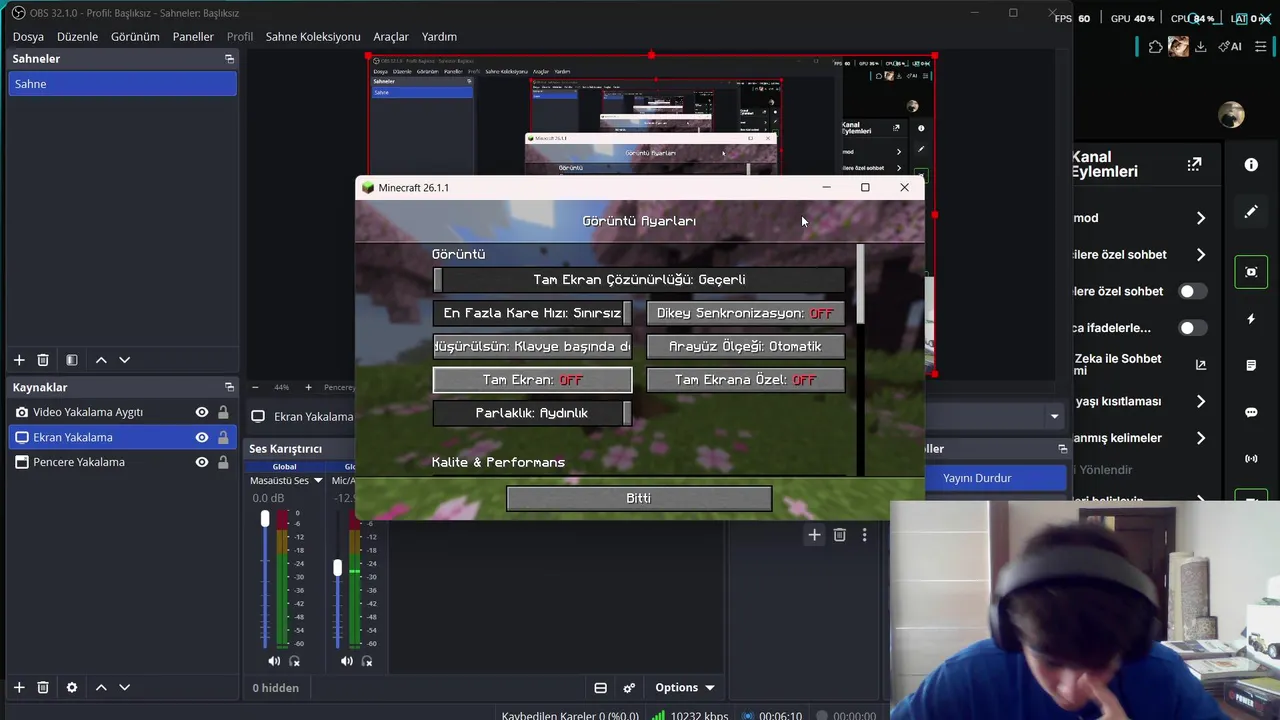Image resolution: width=1280 pixels, height=720 pixels.
Task: Hide Pencere Yakalama source
Action: click(202, 462)
